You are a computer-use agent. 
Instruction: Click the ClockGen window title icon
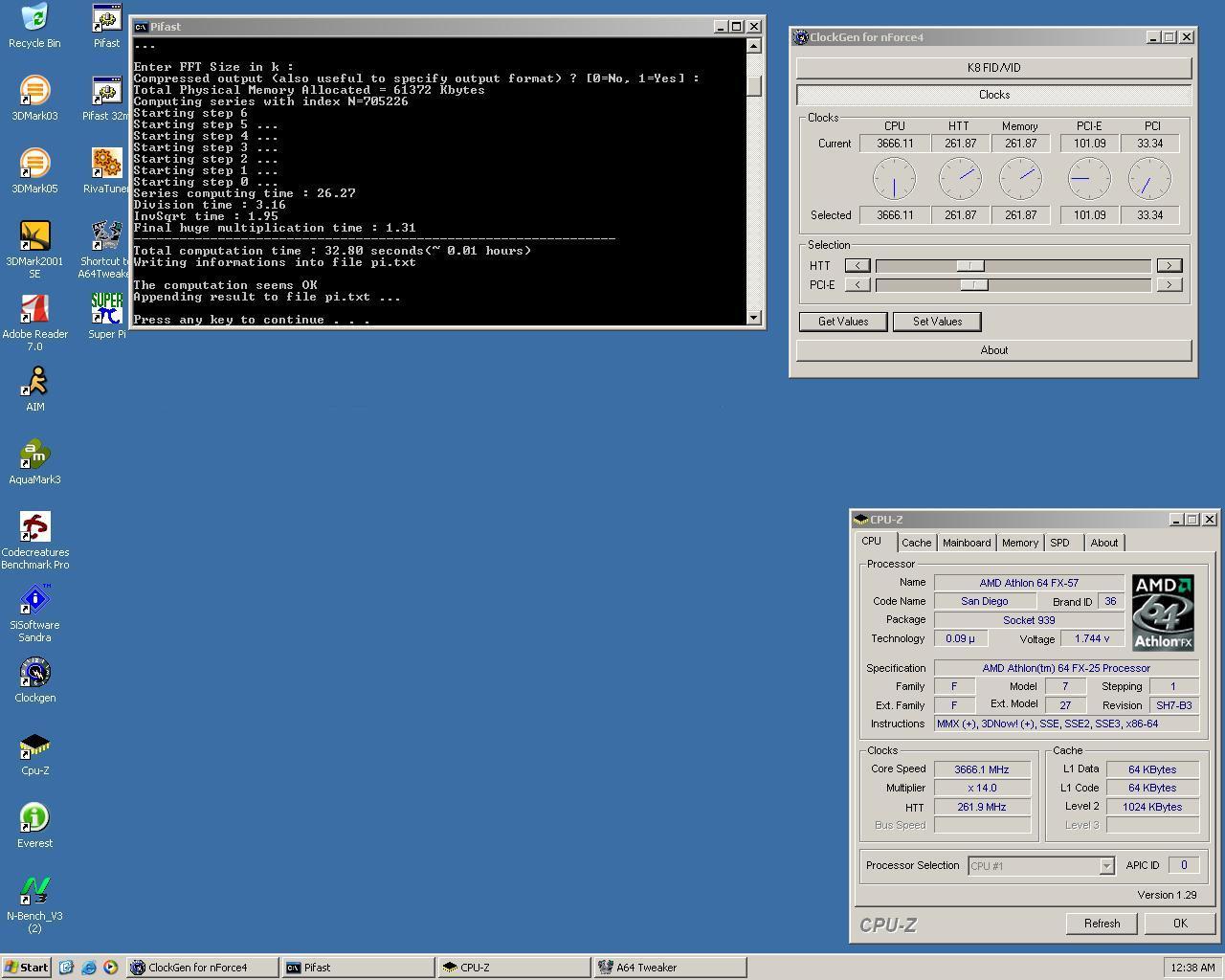pos(801,37)
